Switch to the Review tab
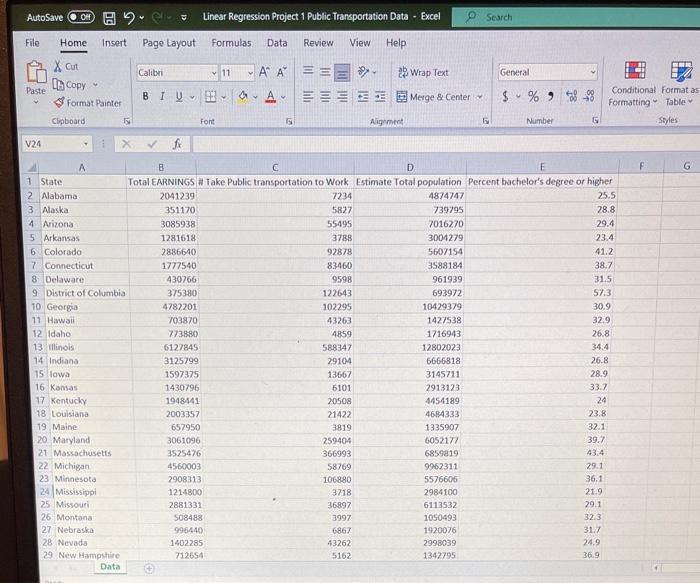Image resolution: width=700 pixels, height=583 pixels. coord(318,43)
